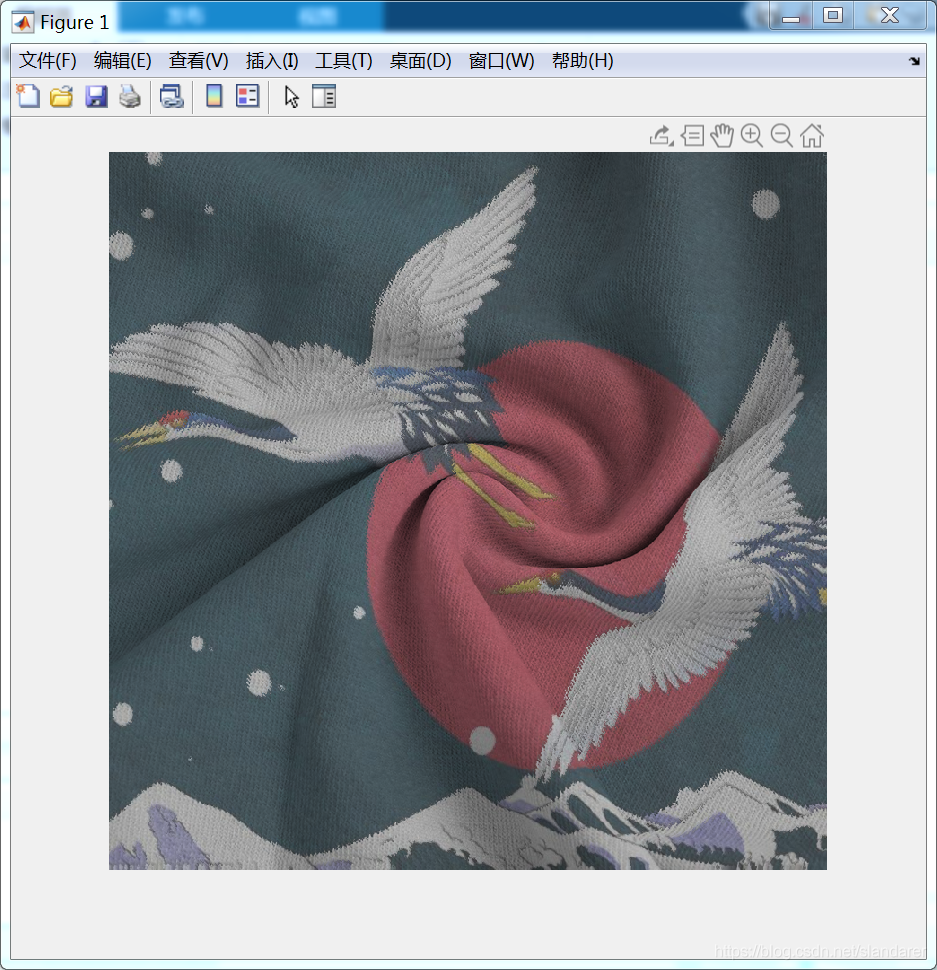Maximize the Figure 1 window
The height and width of the screenshot is (970, 937).
832,16
